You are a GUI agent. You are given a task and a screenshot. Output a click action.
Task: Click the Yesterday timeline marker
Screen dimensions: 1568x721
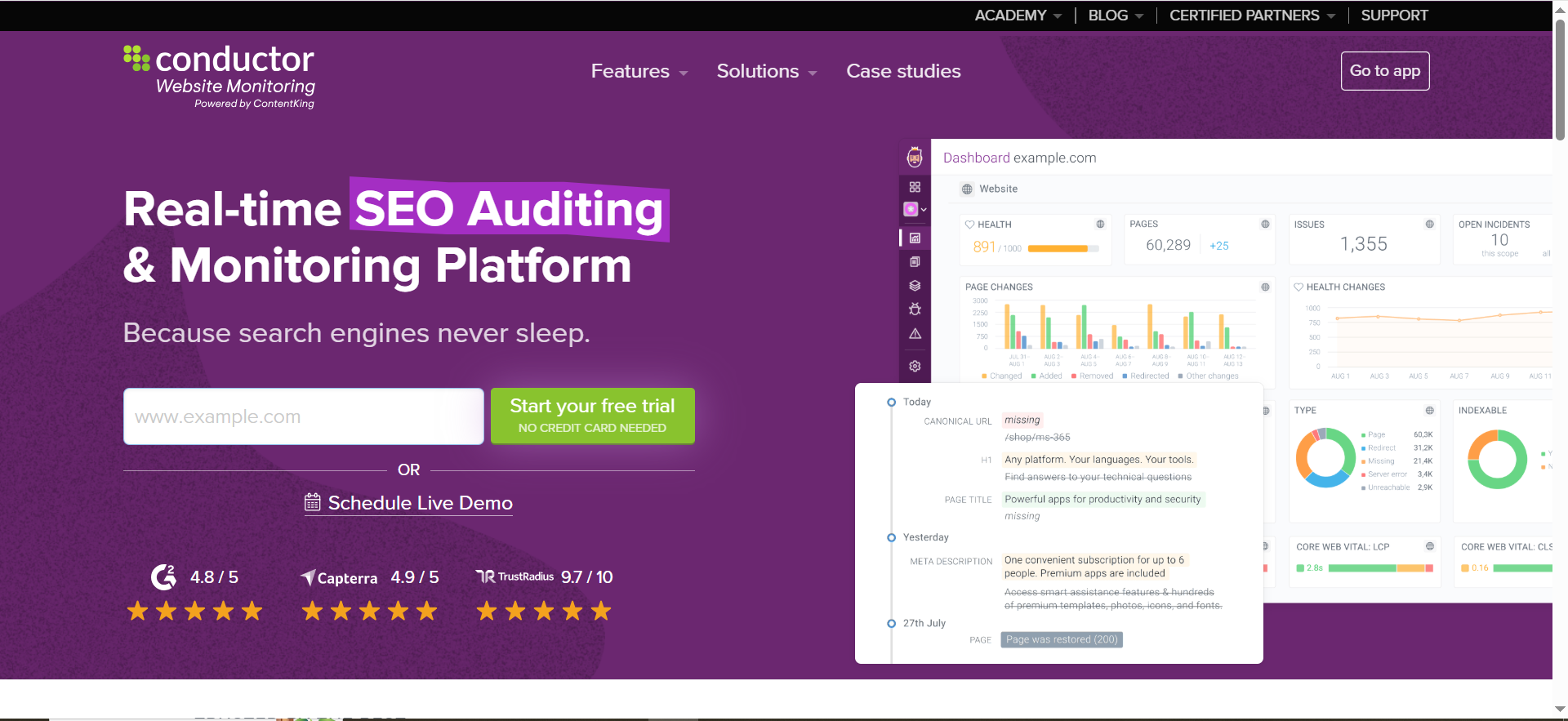point(891,537)
